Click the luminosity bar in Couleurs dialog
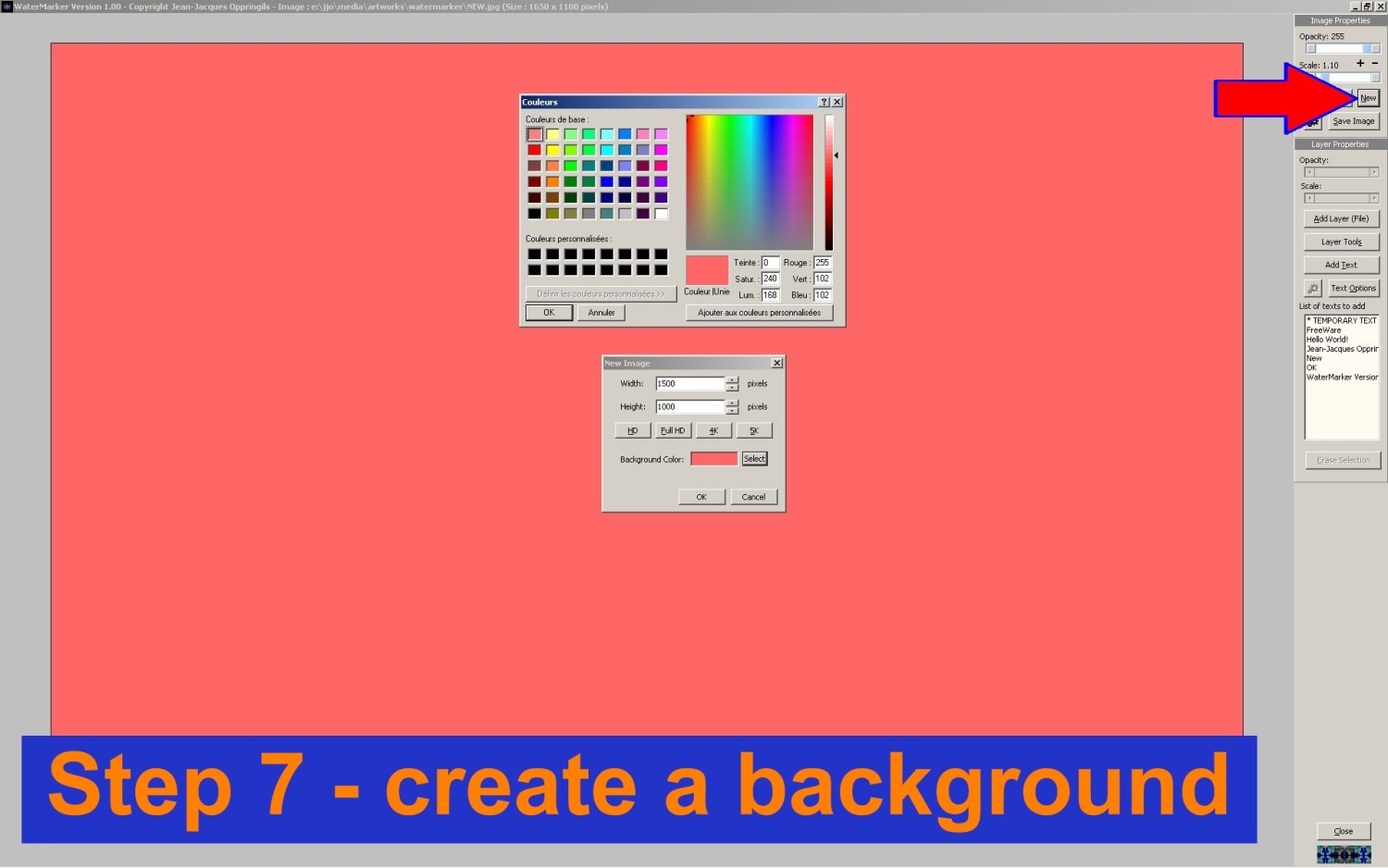 click(x=829, y=182)
